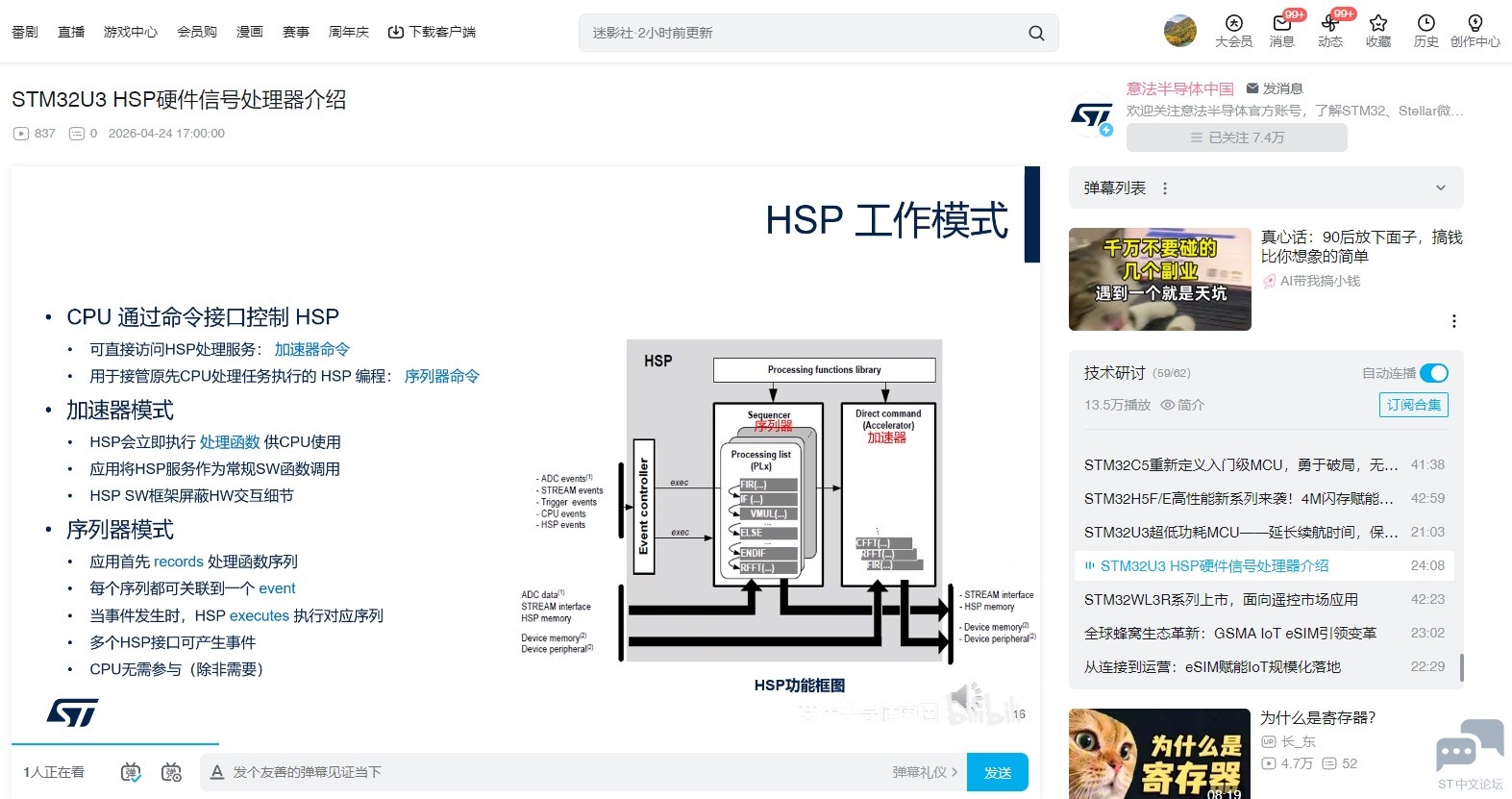Click the 837 play count under title
Viewport: 1512px width, 799px height.
[x=35, y=134]
